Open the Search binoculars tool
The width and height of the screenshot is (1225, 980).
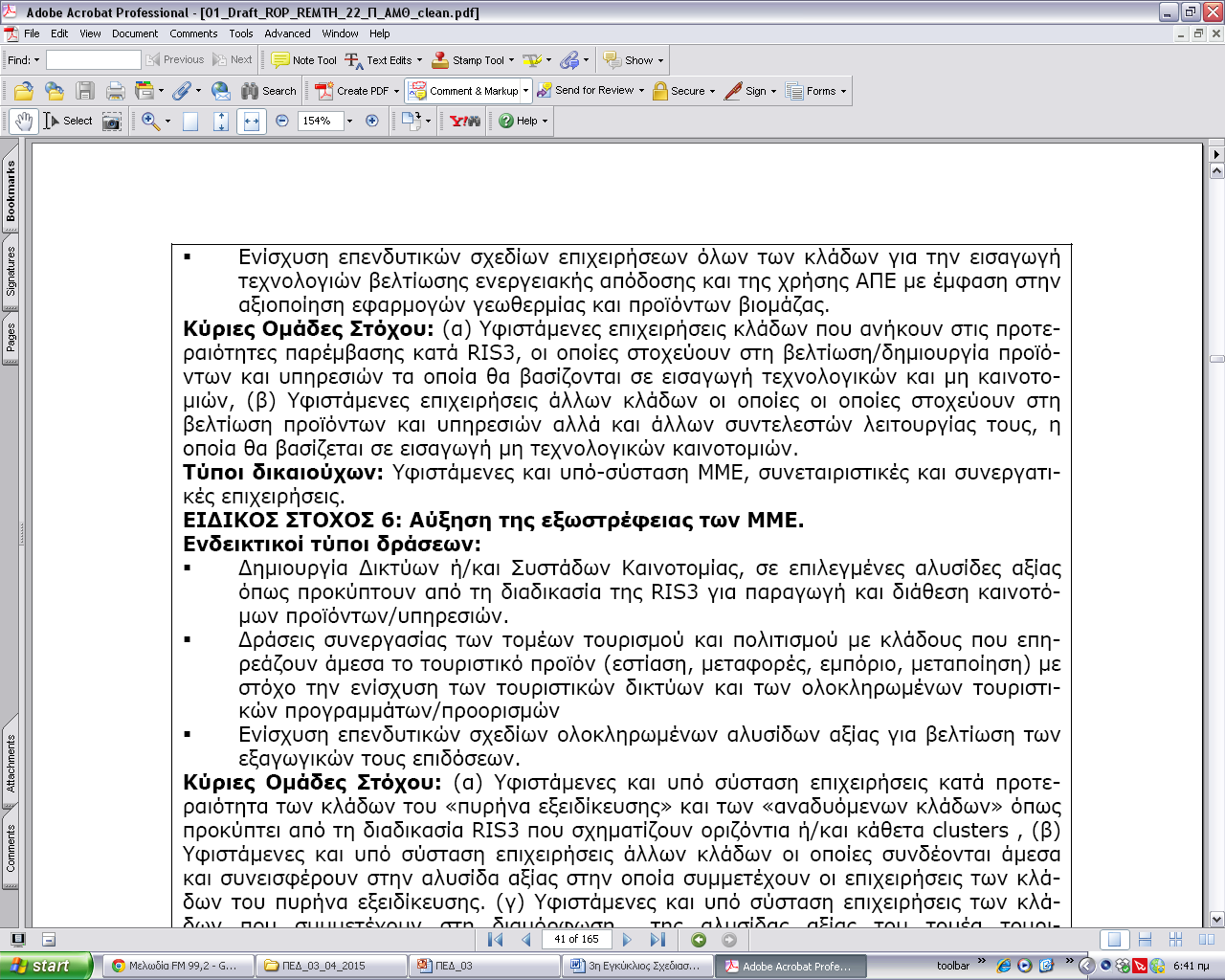[269, 91]
